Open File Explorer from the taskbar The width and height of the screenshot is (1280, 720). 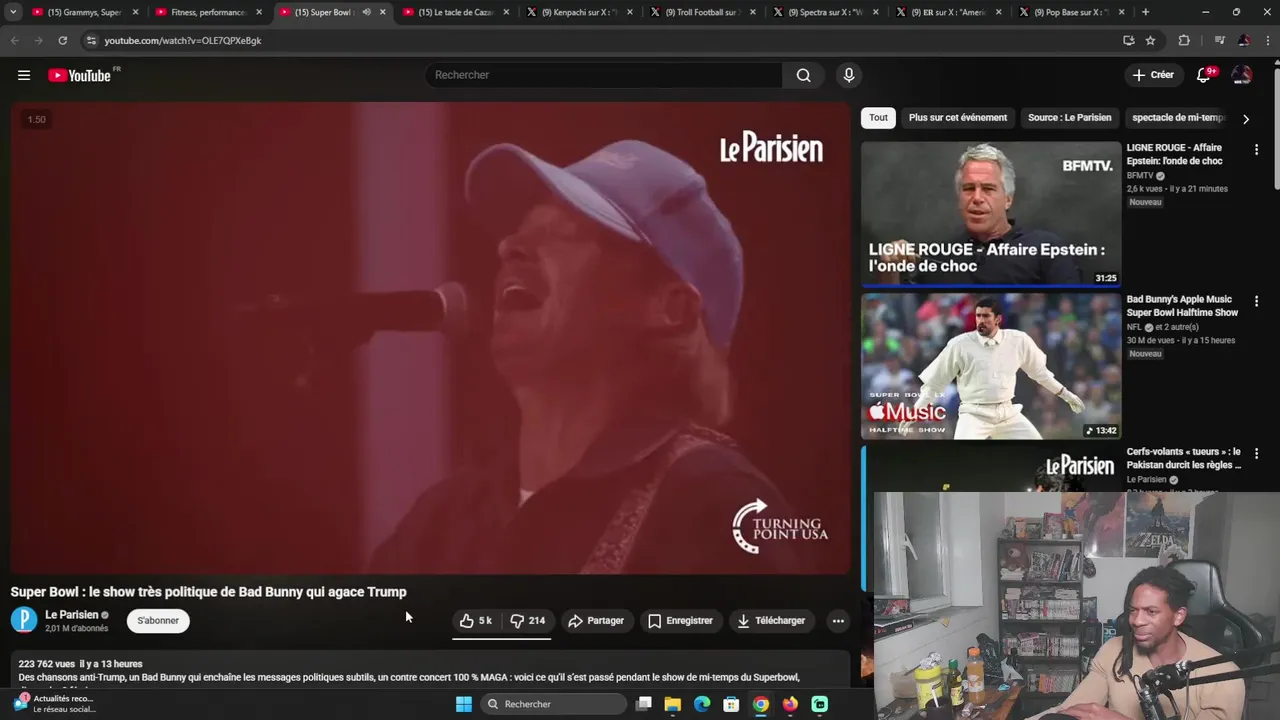tap(673, 704)
